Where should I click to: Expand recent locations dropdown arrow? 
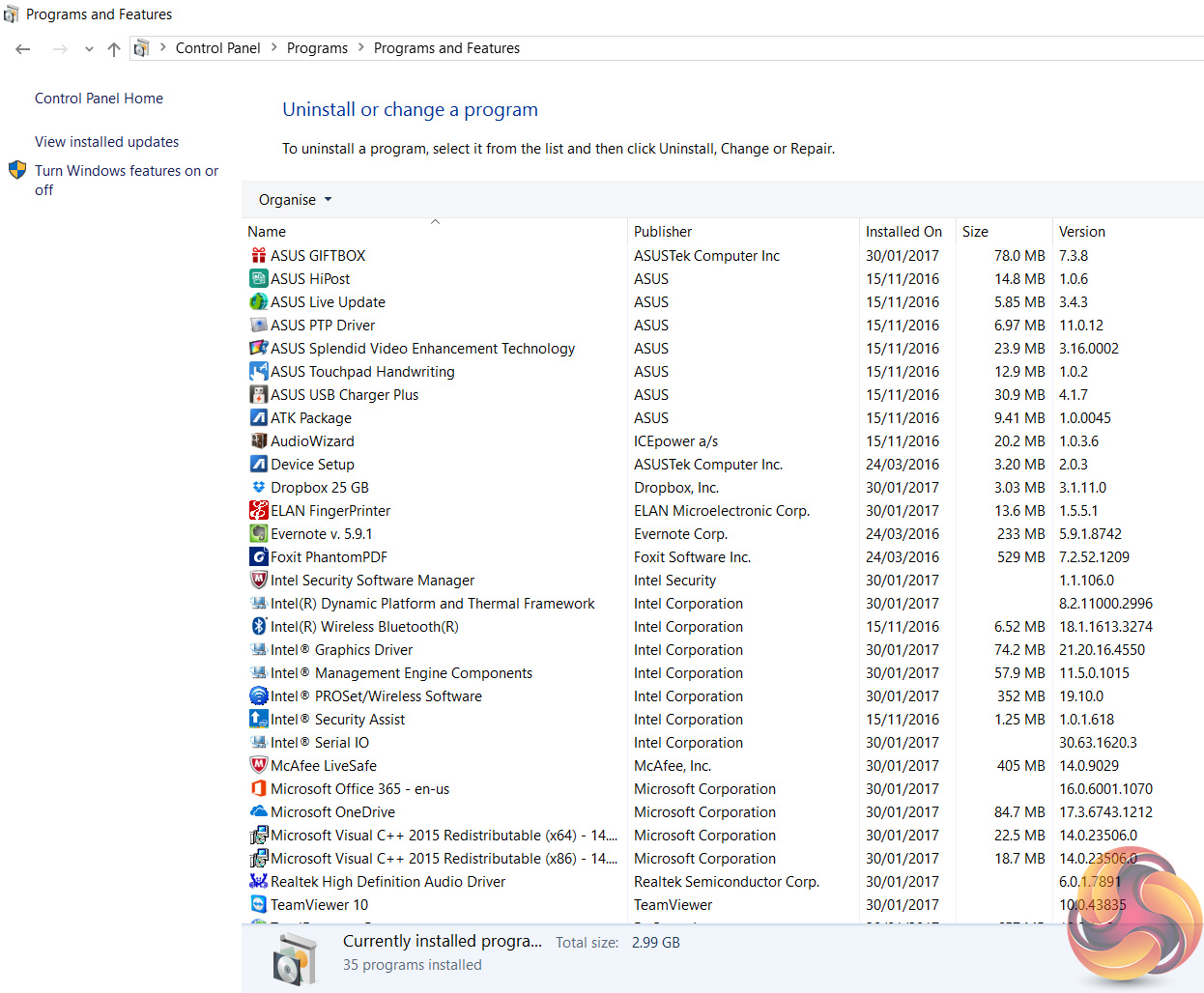pos(89,49)
